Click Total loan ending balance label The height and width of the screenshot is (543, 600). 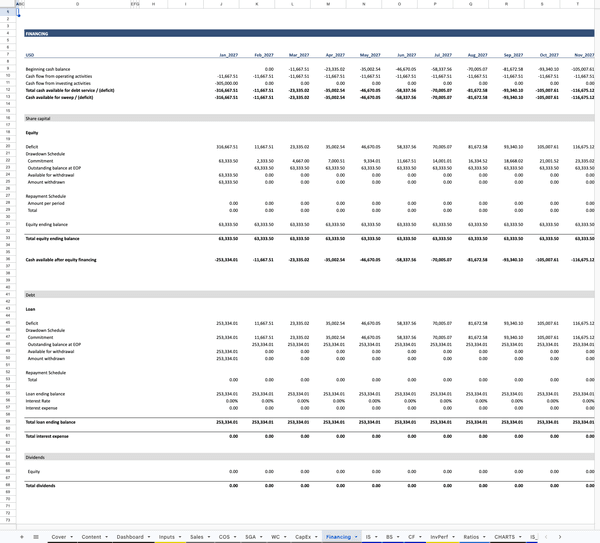(x=51, y=422)
